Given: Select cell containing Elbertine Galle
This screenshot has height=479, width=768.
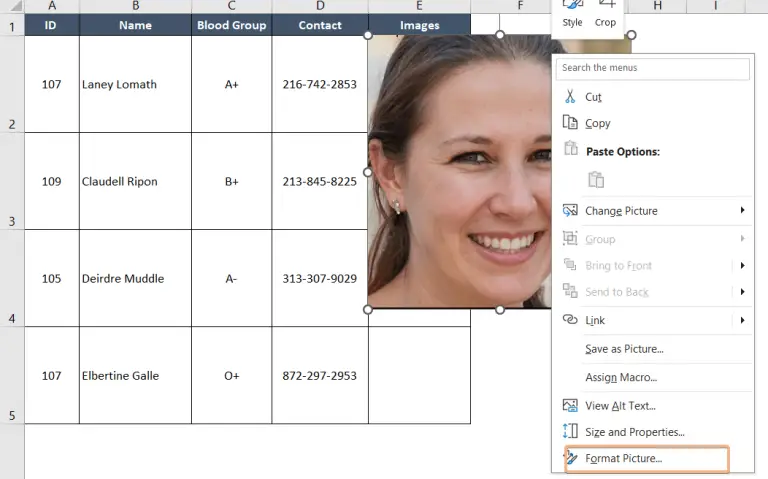Looking at the screenshot, I should [x=135, y=376].
